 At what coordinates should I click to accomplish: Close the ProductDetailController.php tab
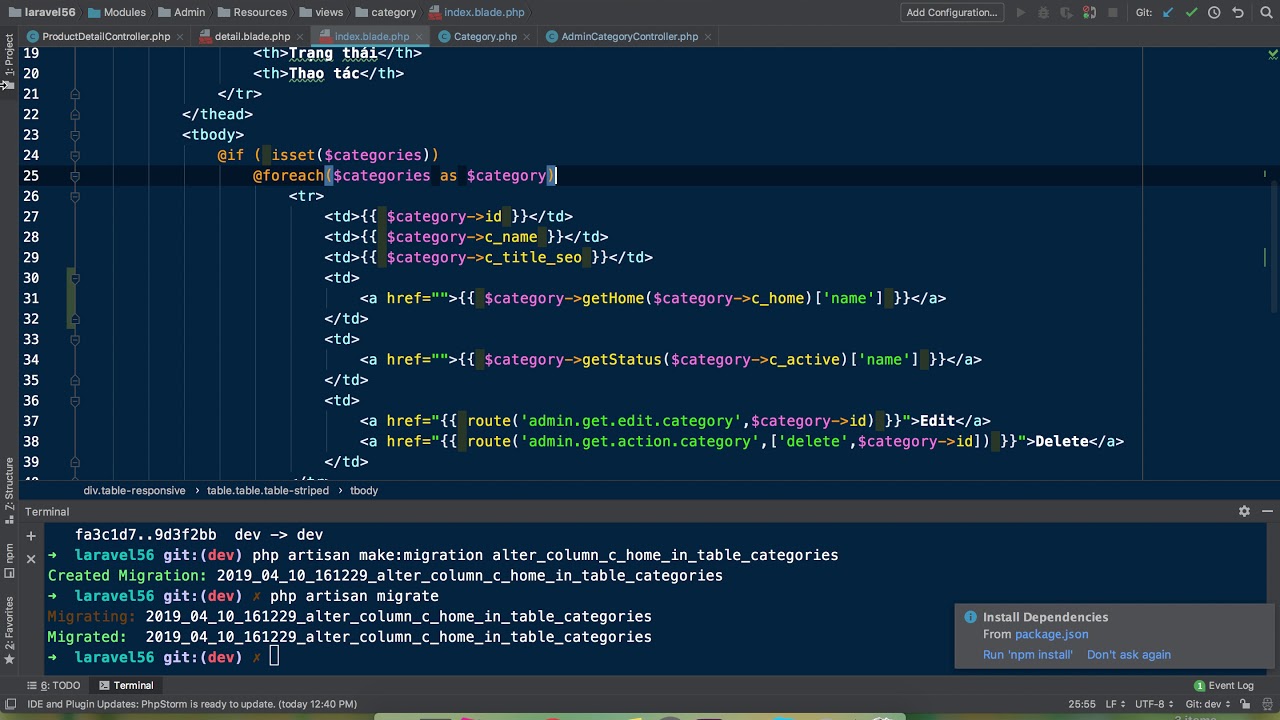coord(181,37)
